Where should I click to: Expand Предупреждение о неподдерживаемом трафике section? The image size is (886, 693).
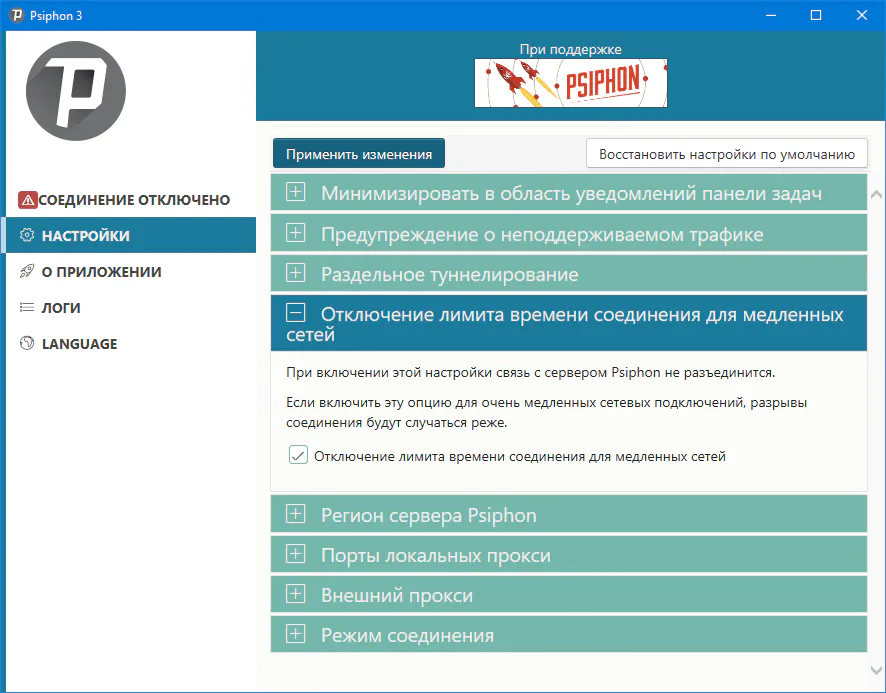point(568,233)
